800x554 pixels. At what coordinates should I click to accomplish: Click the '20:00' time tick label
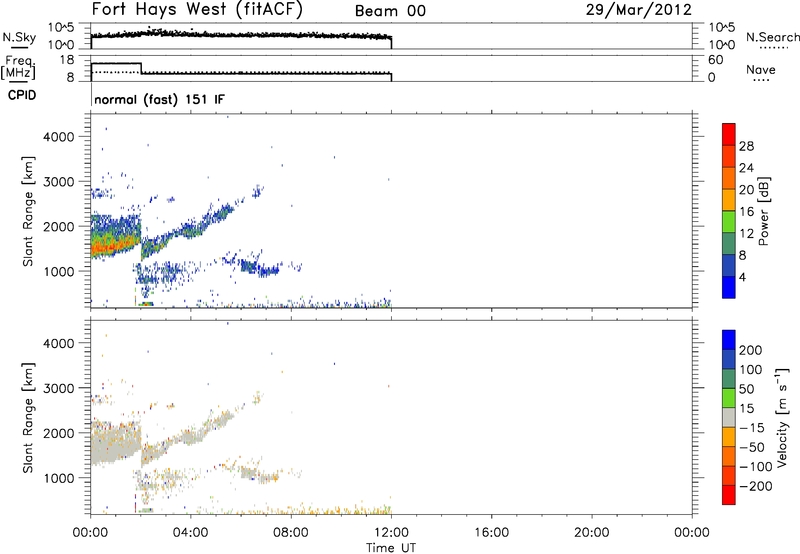pos(592,533)
